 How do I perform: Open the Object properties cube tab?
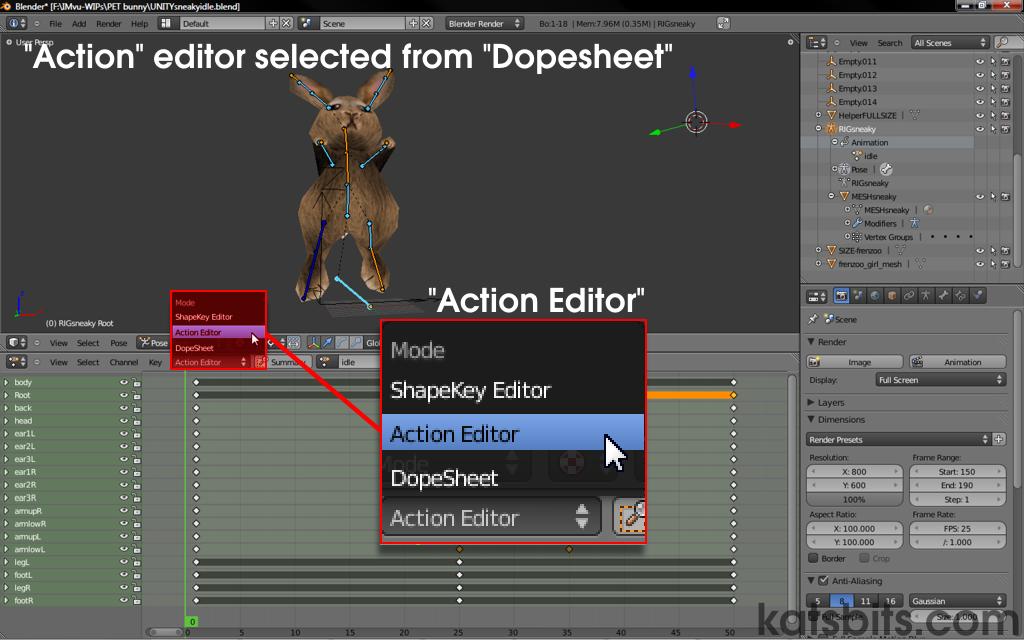[892, 296]
